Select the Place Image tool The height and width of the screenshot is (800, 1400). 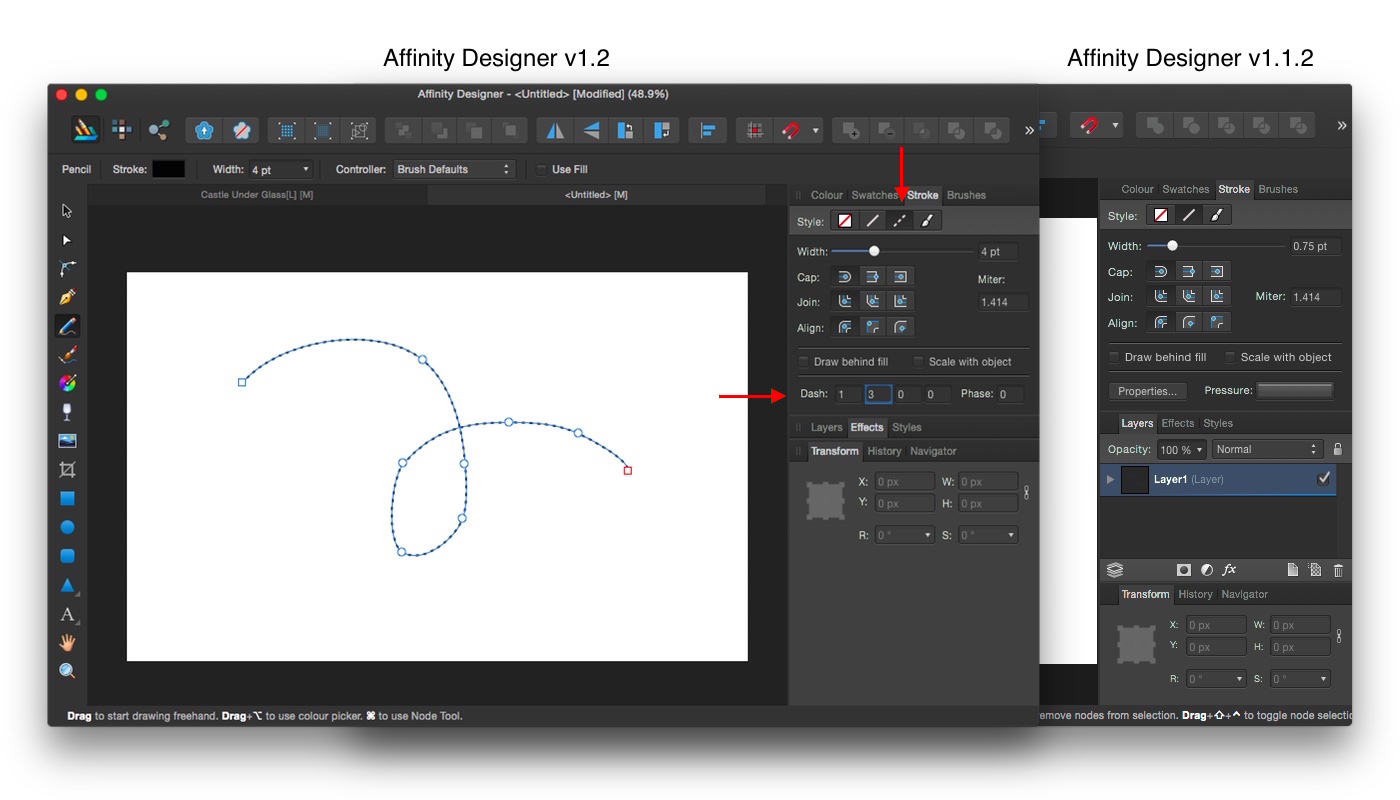tap(67, 441)
